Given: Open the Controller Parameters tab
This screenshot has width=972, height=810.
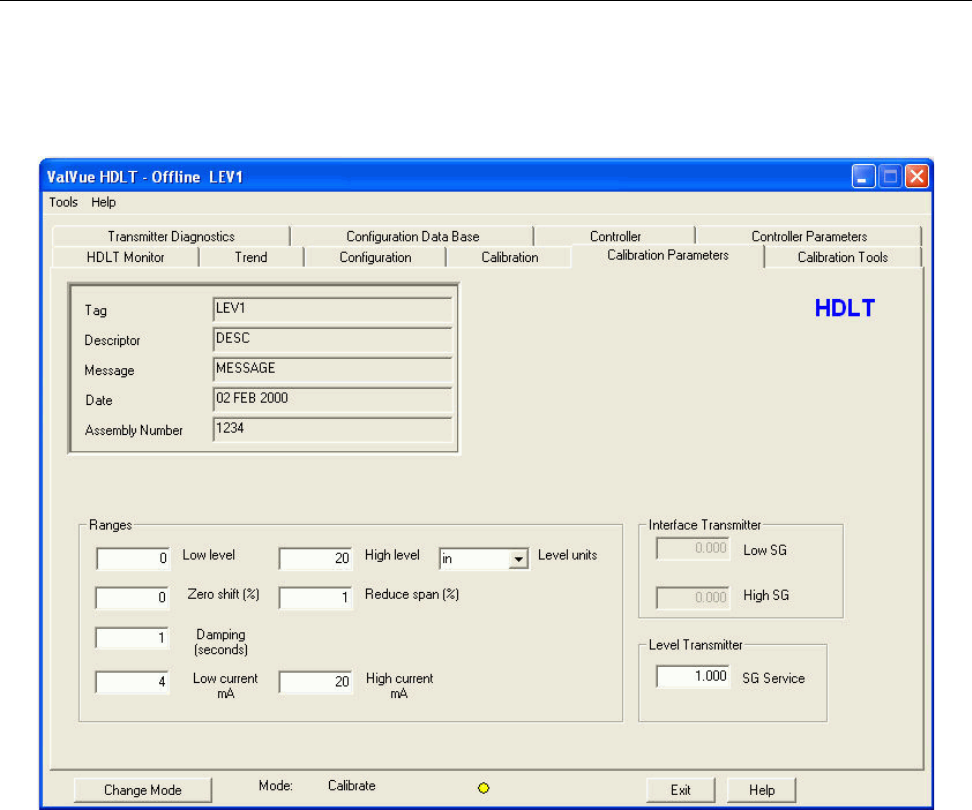Looking at the screenshot, I should [x=809, y=236].
